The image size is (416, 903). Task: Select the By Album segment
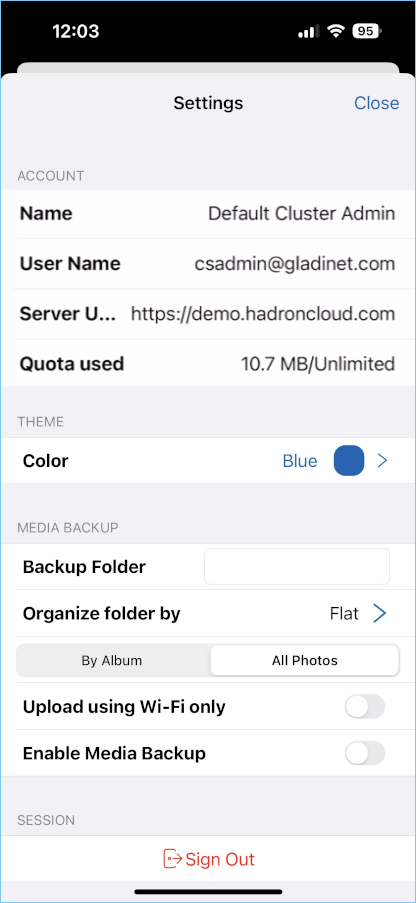coord(112,661)
